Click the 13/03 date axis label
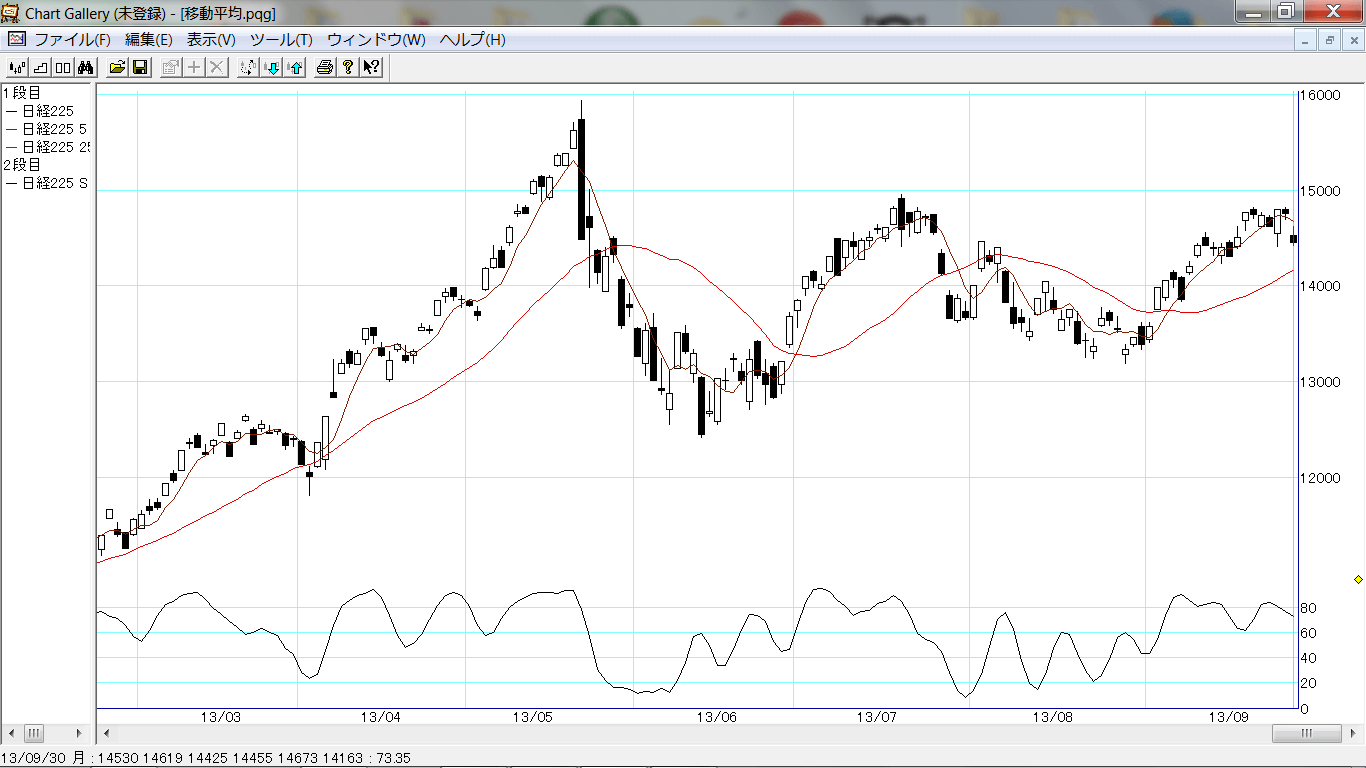The image size is (1366, 768). click(x=220, y=717)
